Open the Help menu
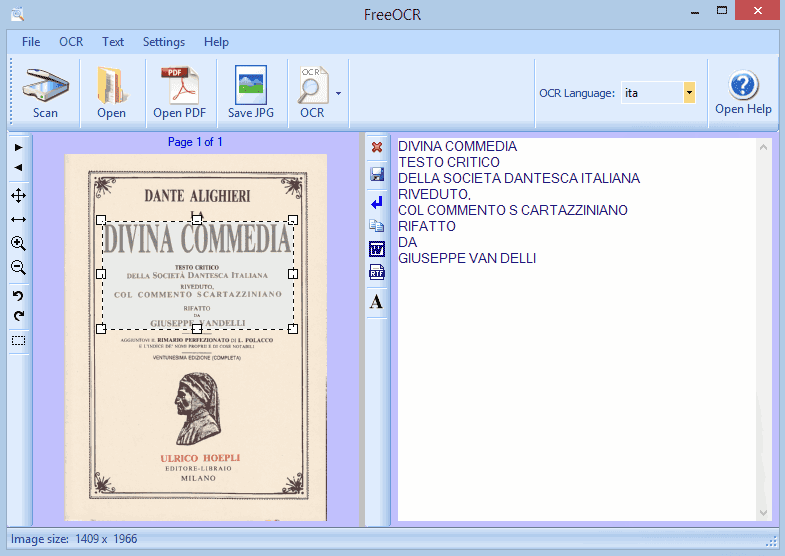The image size is (785, 556). tap(216, 42)
